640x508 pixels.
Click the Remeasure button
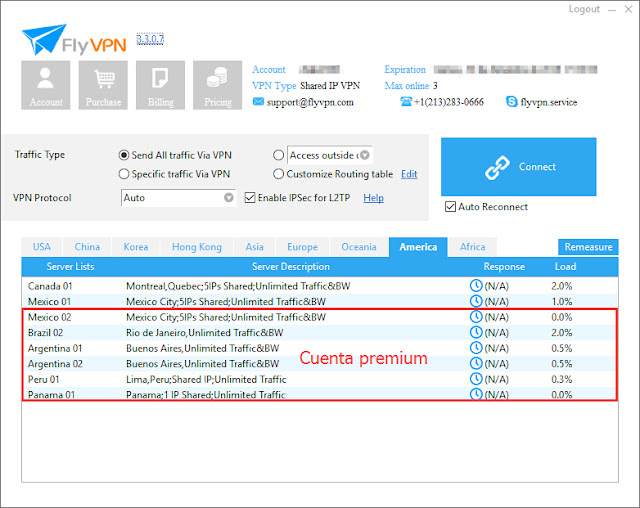pyautogui.click(x=588, y=247)
